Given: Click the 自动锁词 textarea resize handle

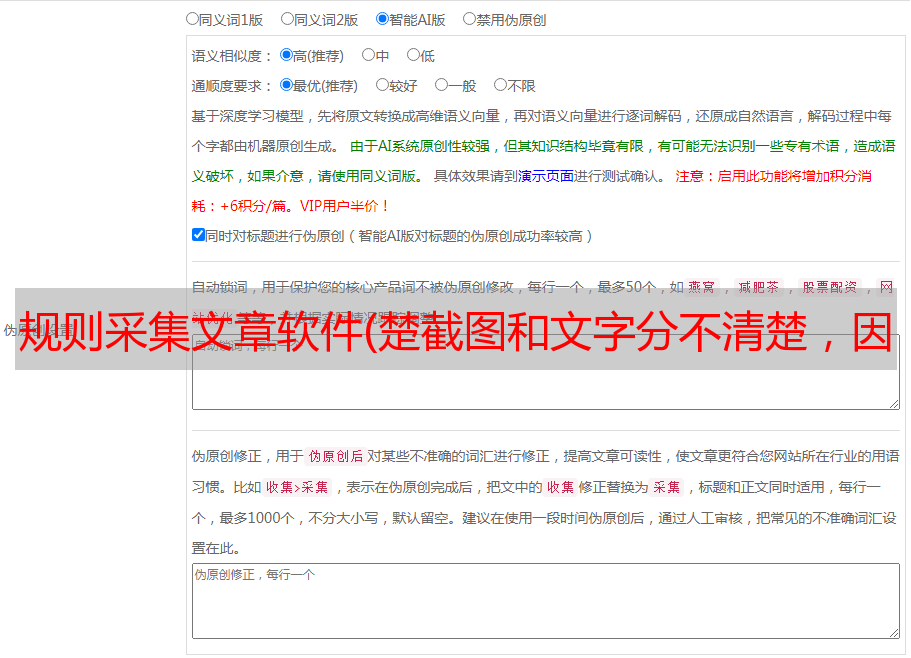Looking at the screenshot, I should pos(894,404).
